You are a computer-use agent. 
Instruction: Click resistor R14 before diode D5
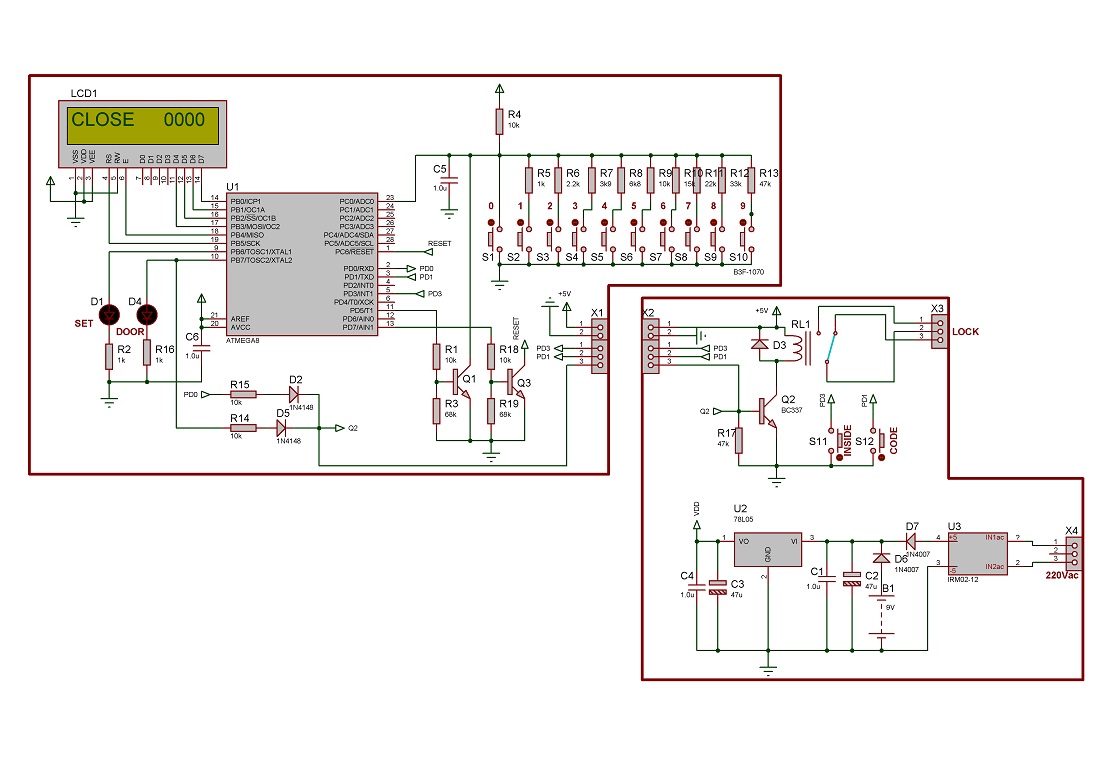pos(243,428)
